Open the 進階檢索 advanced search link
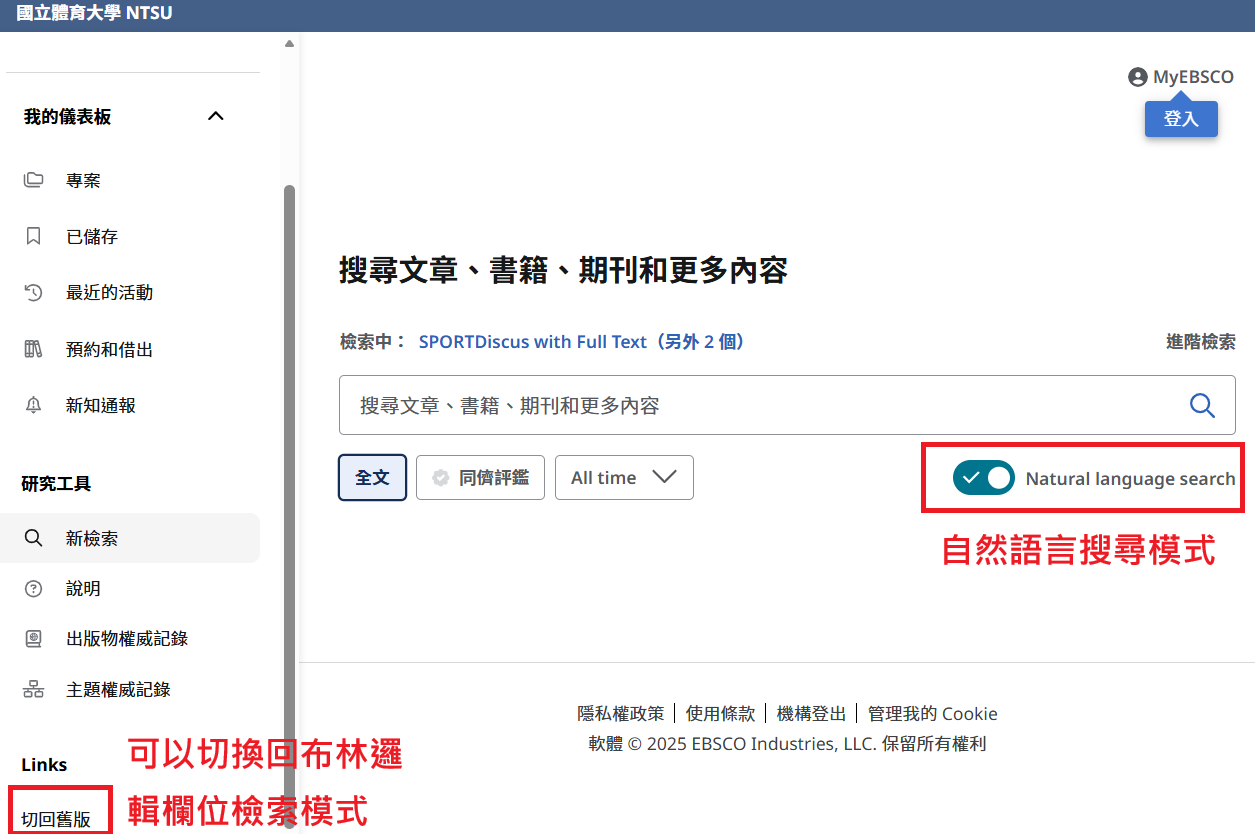 coord(1200,342)
